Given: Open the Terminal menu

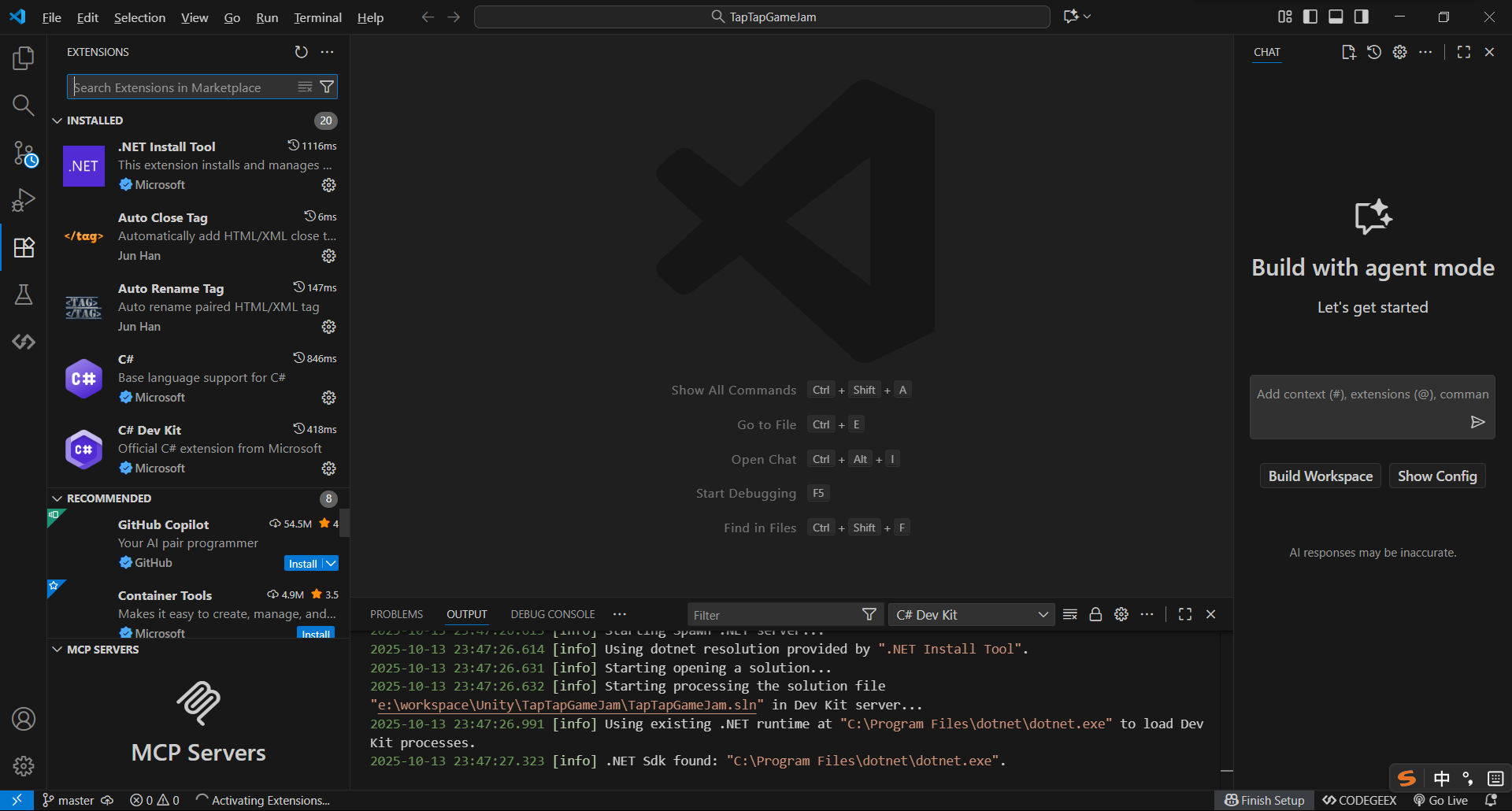Looking at the screenshot, I should [317, 17].
